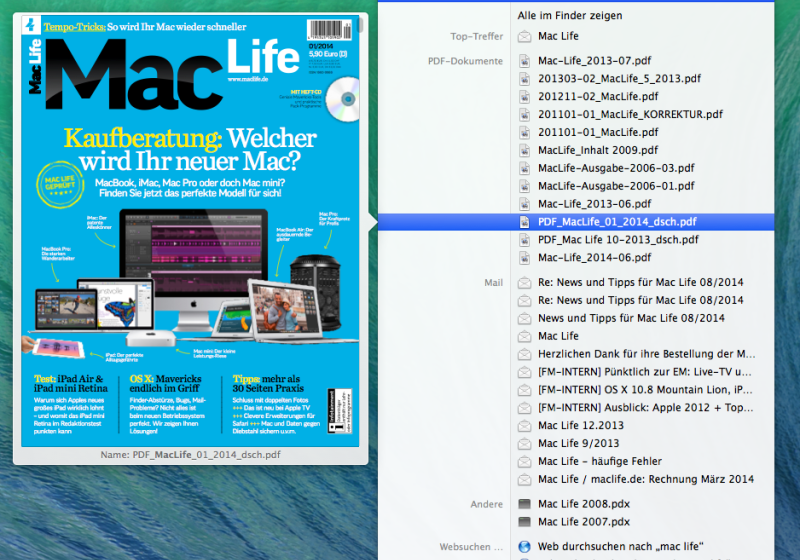Click the mail icon of the Top-Treffer Mac Life
Viewport: 800px width, 560px height.
coord(524,36)
